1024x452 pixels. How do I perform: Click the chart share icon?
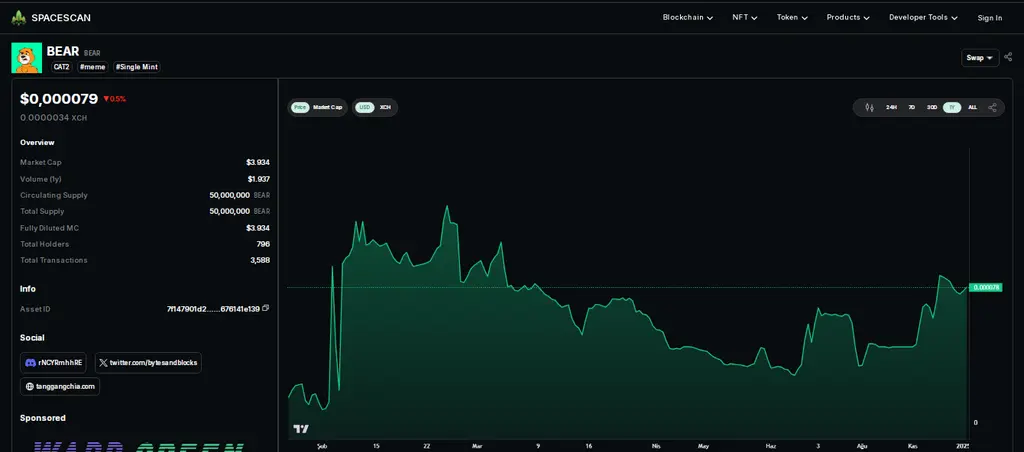click(x=992, y=107)
